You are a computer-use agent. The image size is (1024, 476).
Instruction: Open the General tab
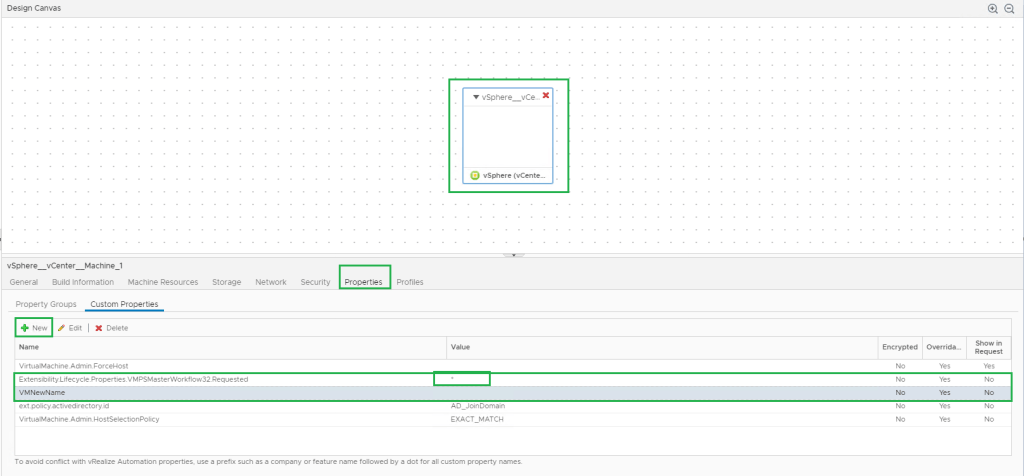tap(24, 283)
